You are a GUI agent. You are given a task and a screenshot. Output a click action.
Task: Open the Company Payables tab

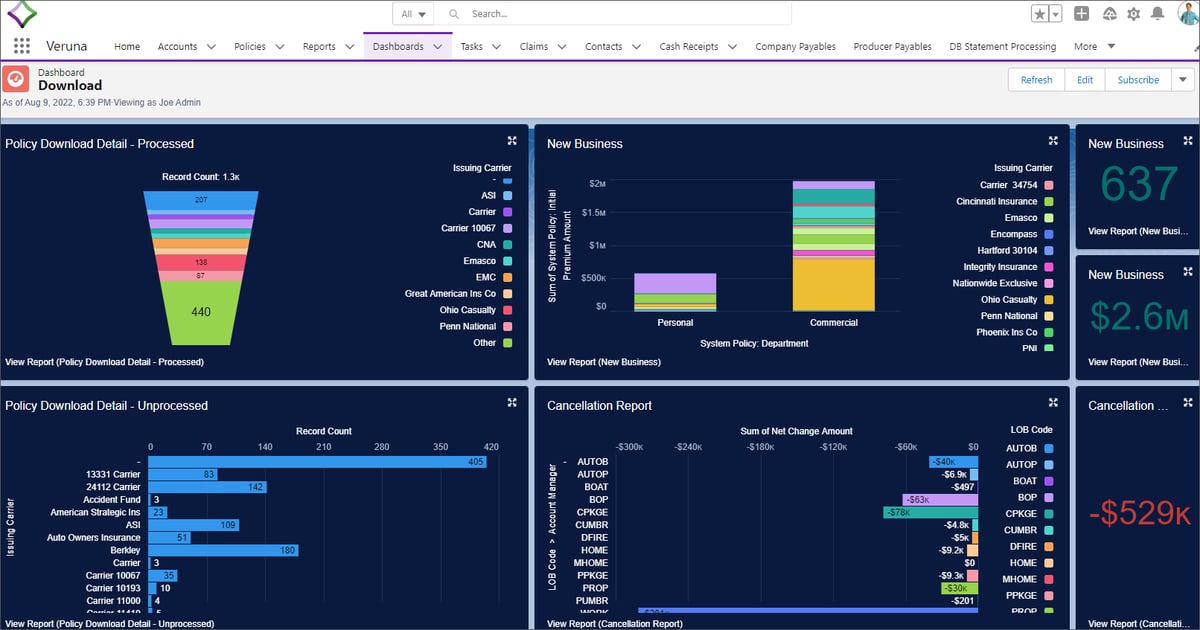(x=795, y=46)
